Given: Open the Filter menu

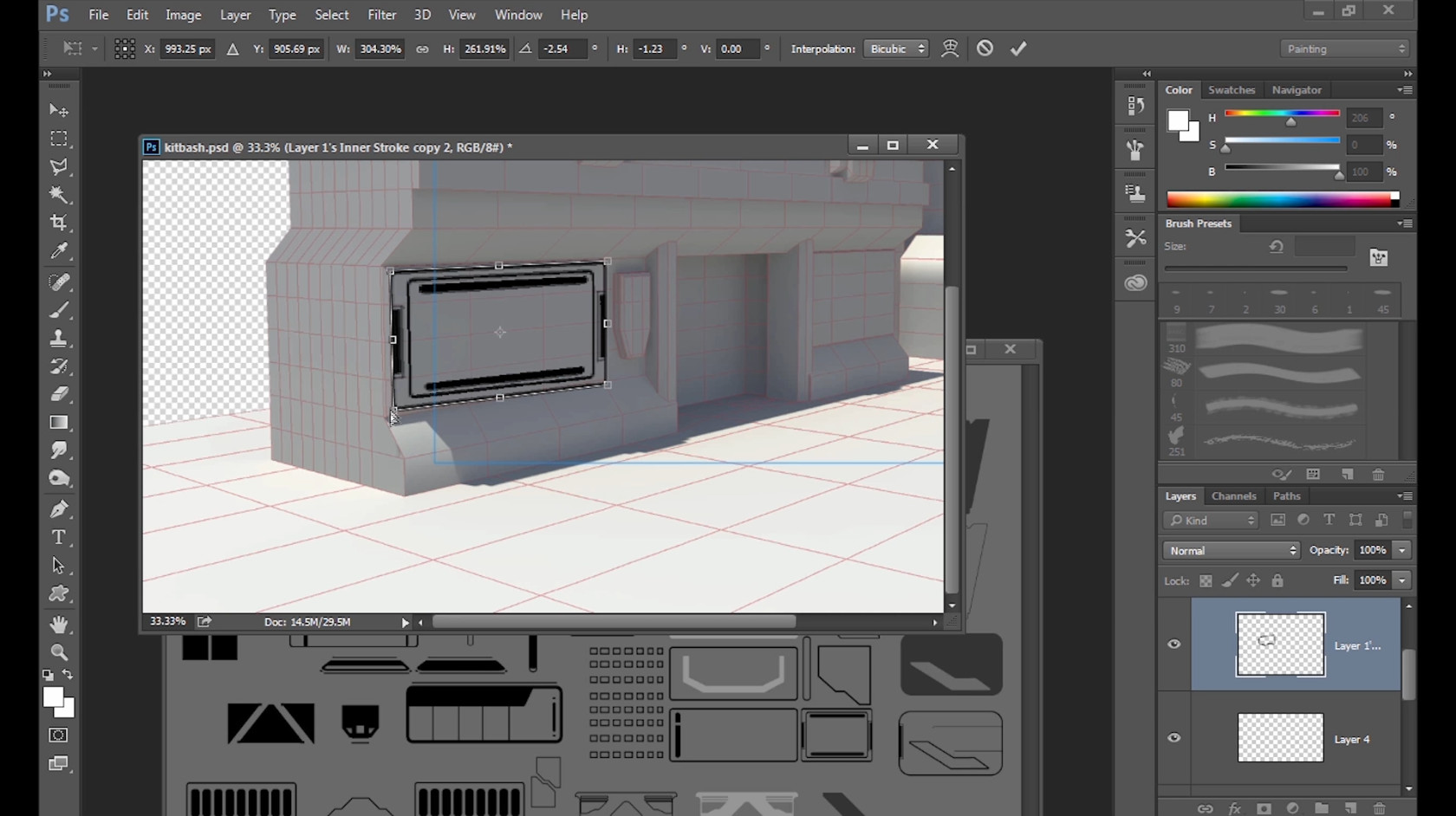Looking at the screenshot, I should coord(381,15).
